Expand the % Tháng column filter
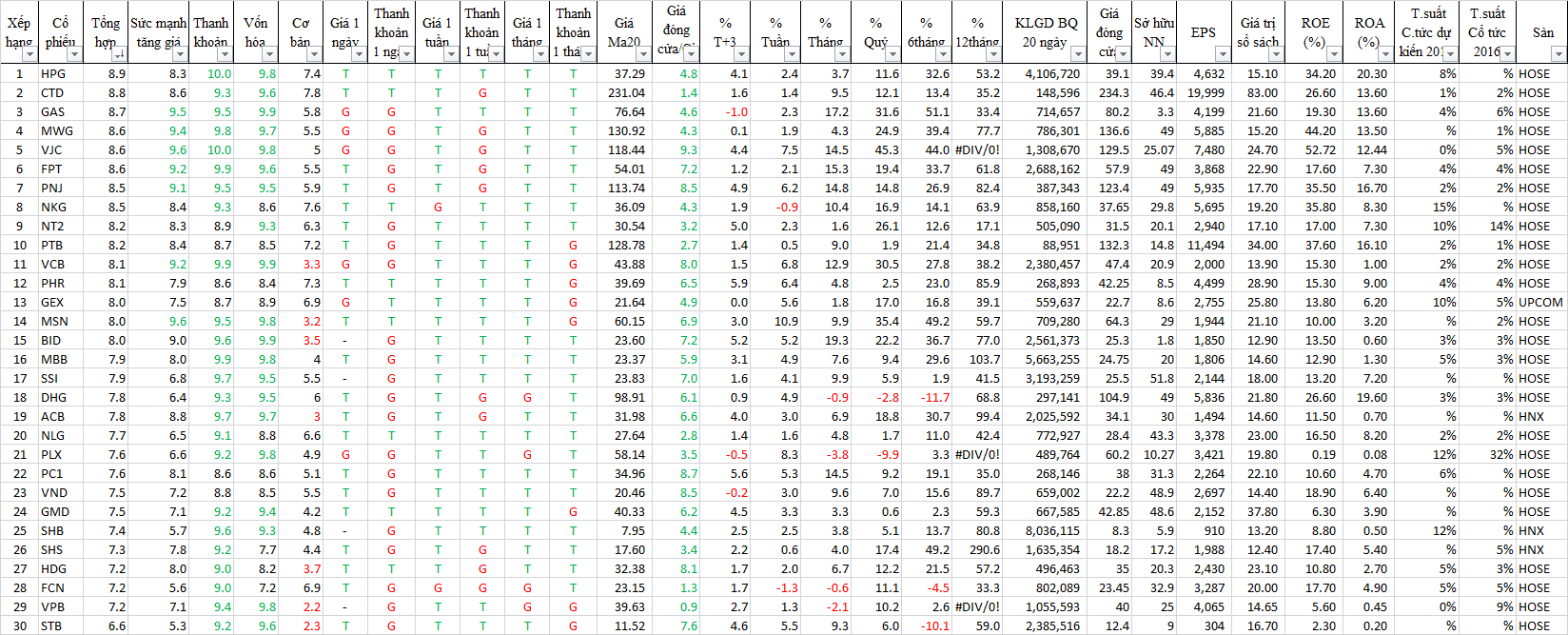 coord(843,54)
